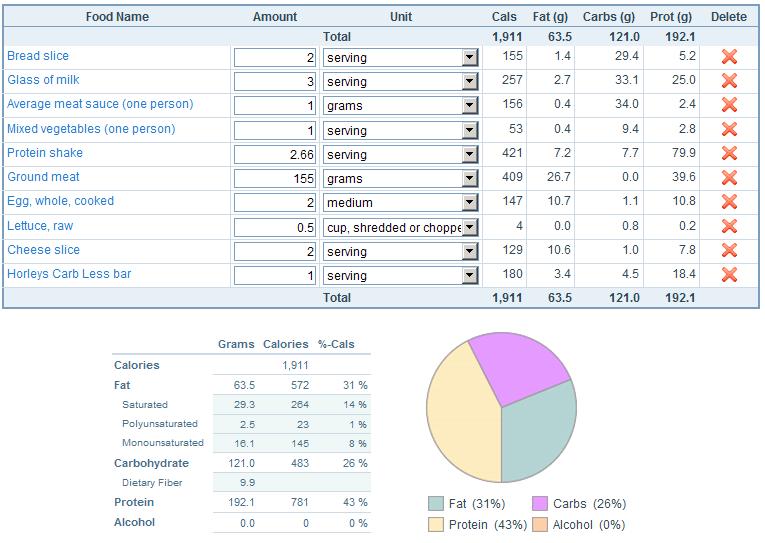The image size is (765, 543).
Task: Open the Average meat sauce food link
Action: pos(100,104)
